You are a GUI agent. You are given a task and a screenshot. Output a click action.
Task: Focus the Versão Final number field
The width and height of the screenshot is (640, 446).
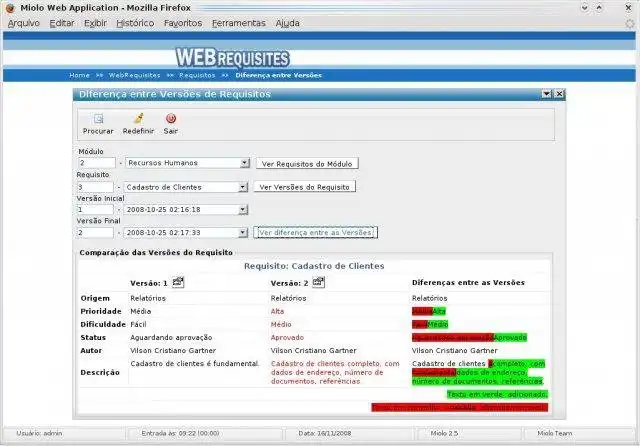point(95,232)
